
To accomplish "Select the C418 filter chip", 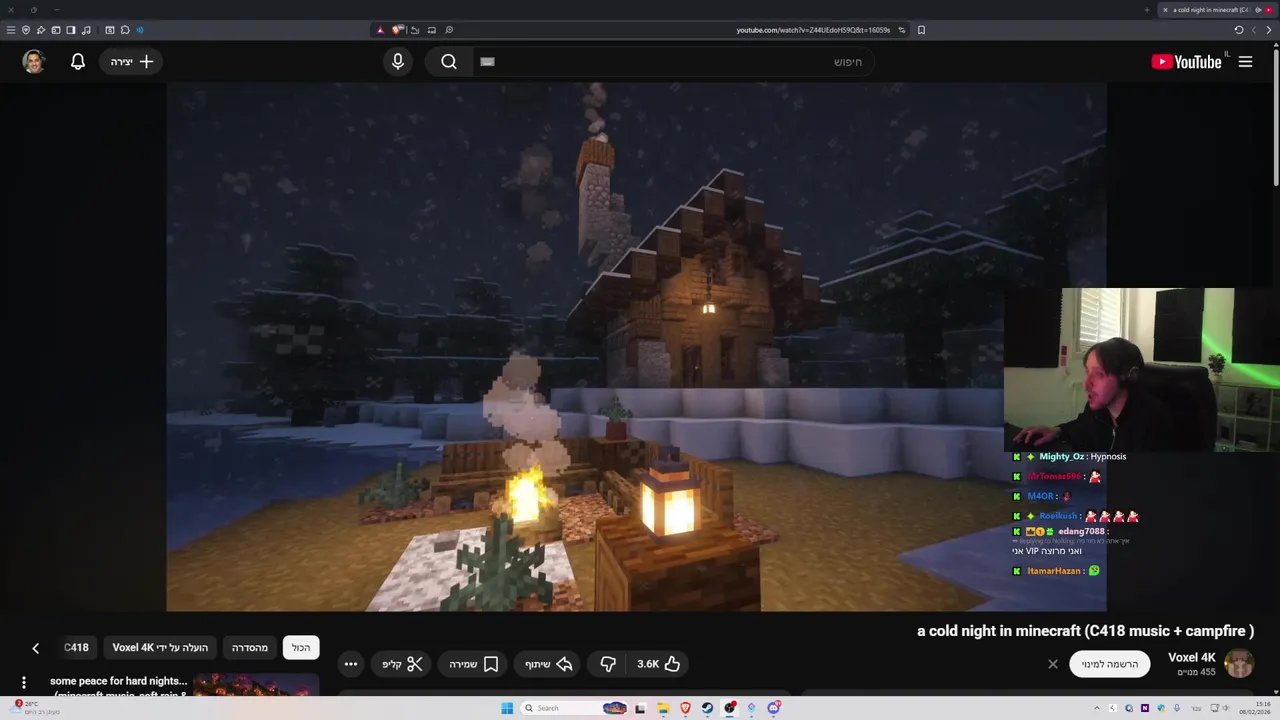I will coord(76,648).
